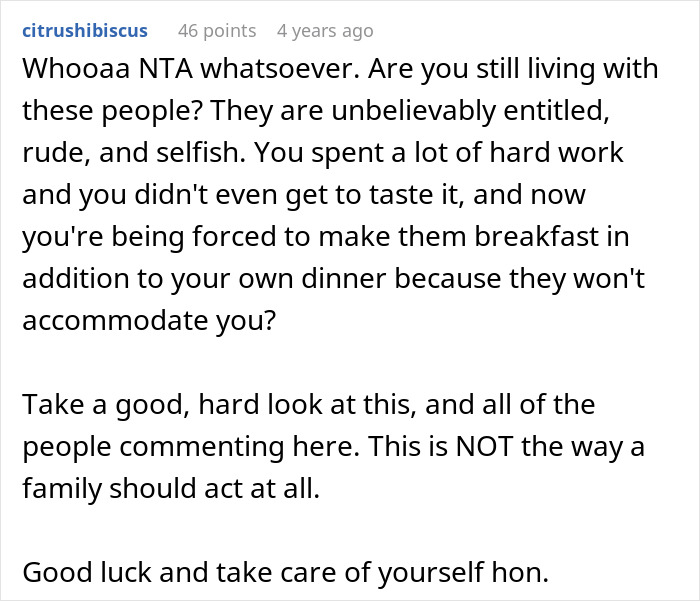Click the phrase 'people commenting here'
This screenshot has width=700, height=601.
(191, 447)
